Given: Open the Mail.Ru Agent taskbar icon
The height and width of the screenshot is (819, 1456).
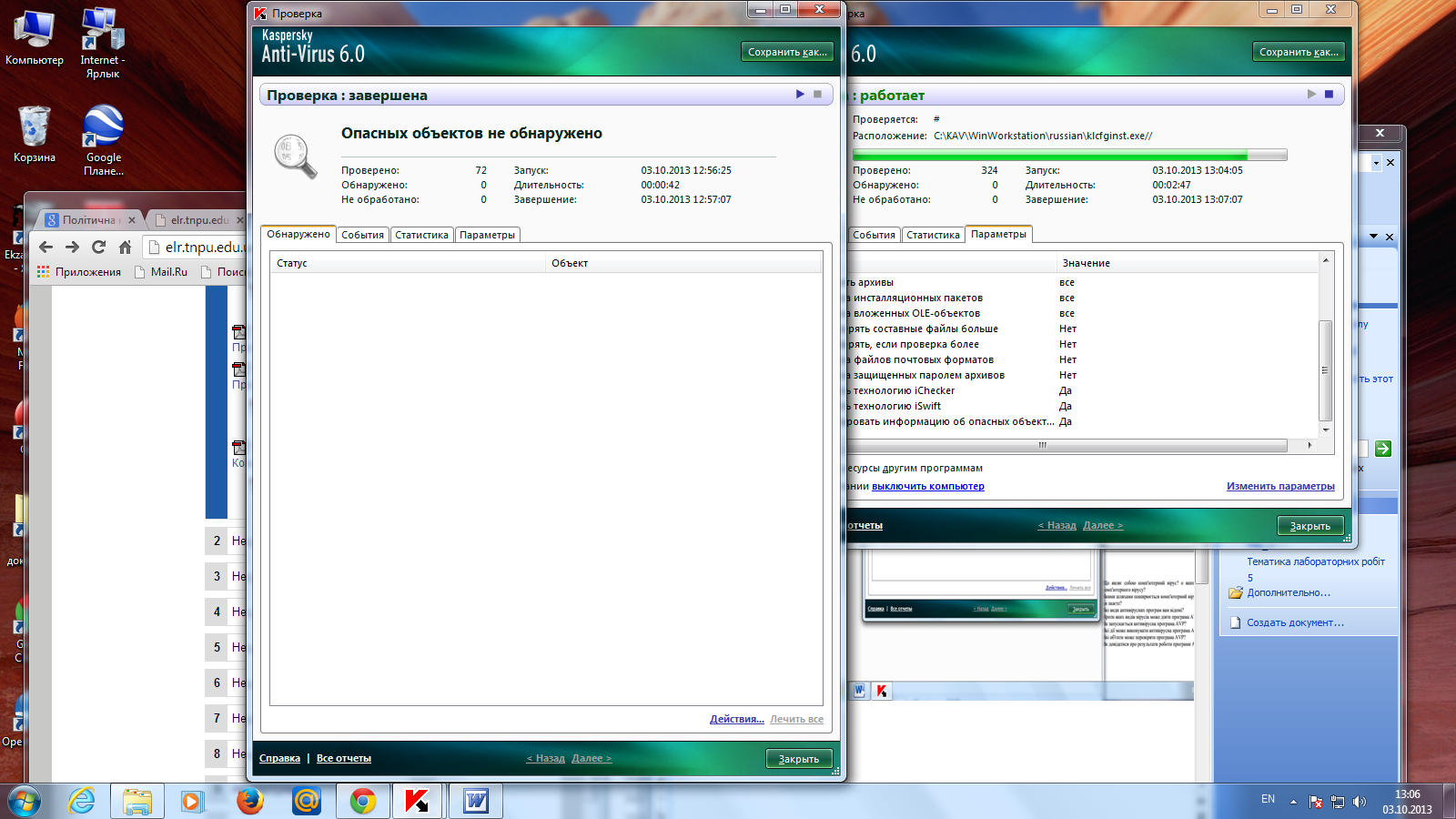Looking at the screenshot, I should point(307,802).
